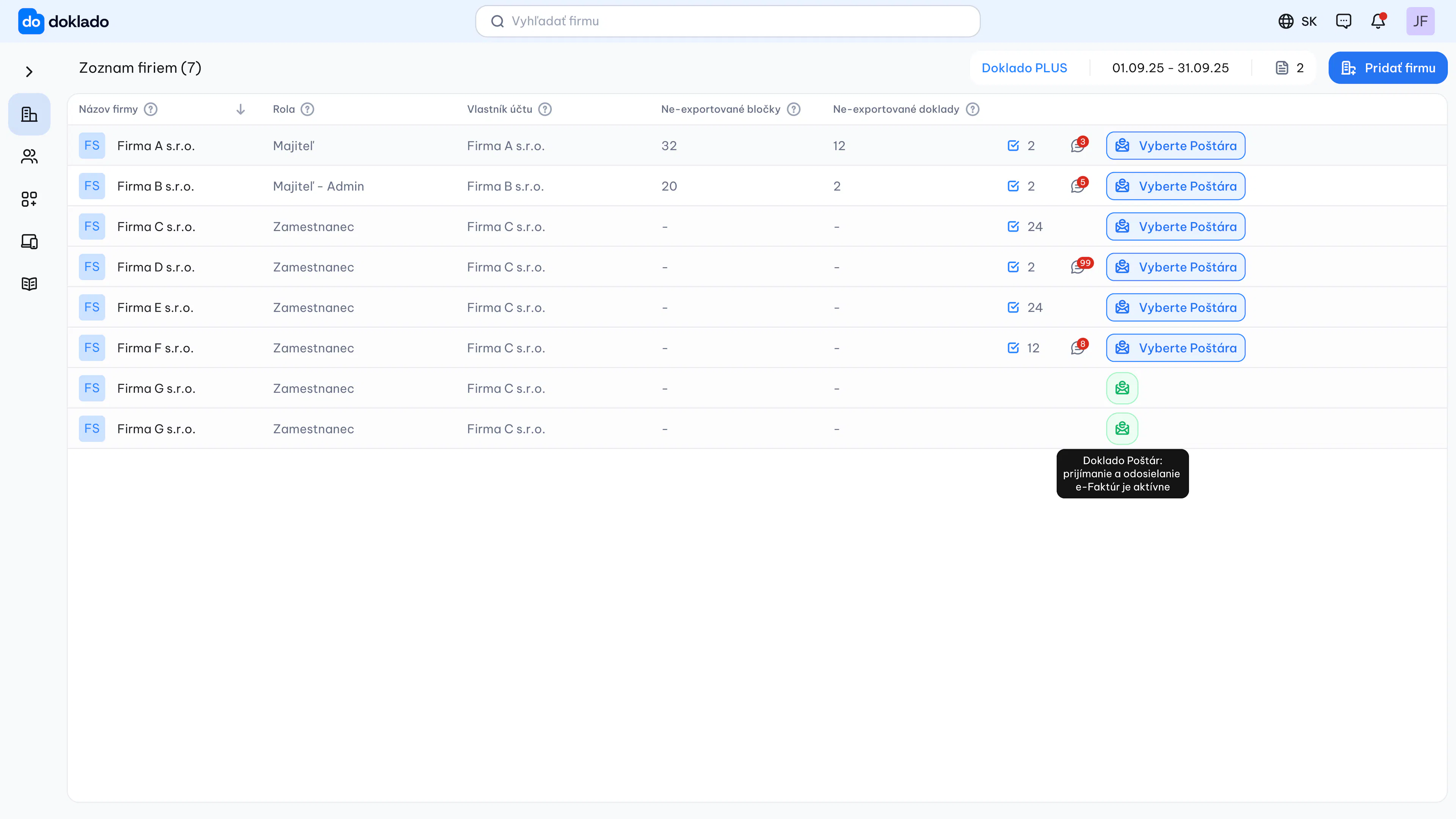Open Firma D comments with 99 badge

tap(1081, 266)
